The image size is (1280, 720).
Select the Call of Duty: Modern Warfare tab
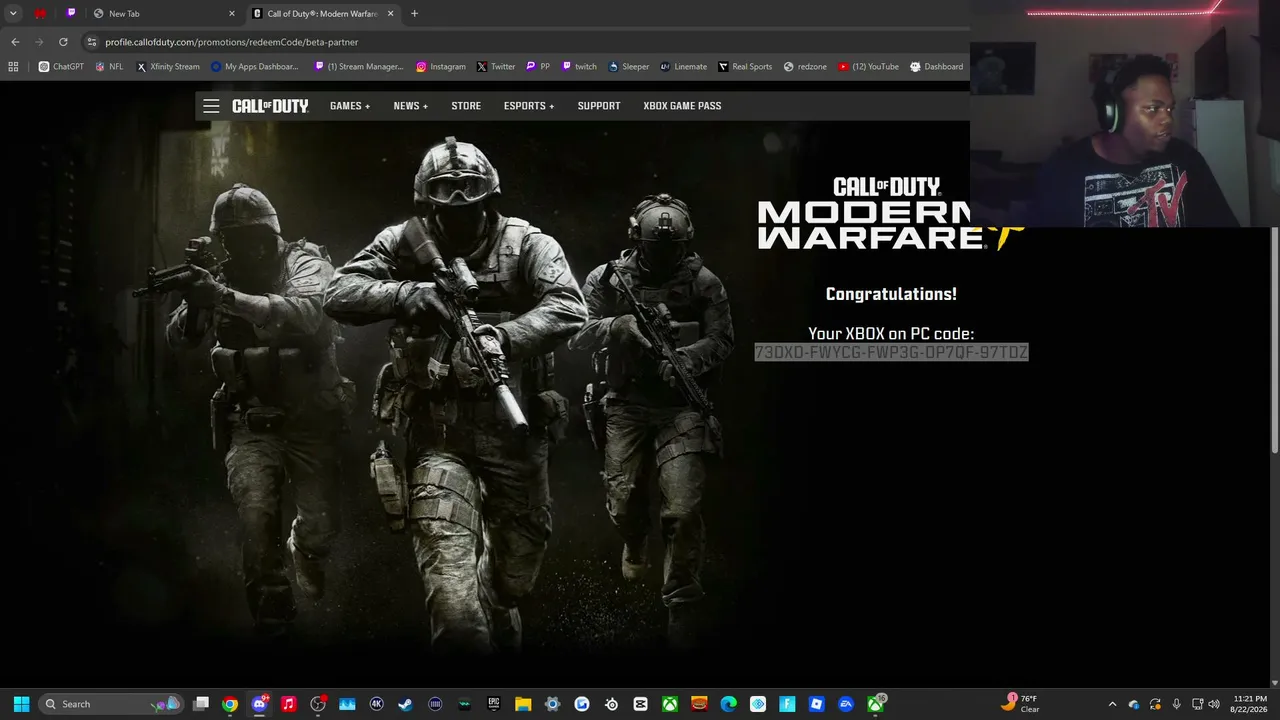click(x=323, y=14)
